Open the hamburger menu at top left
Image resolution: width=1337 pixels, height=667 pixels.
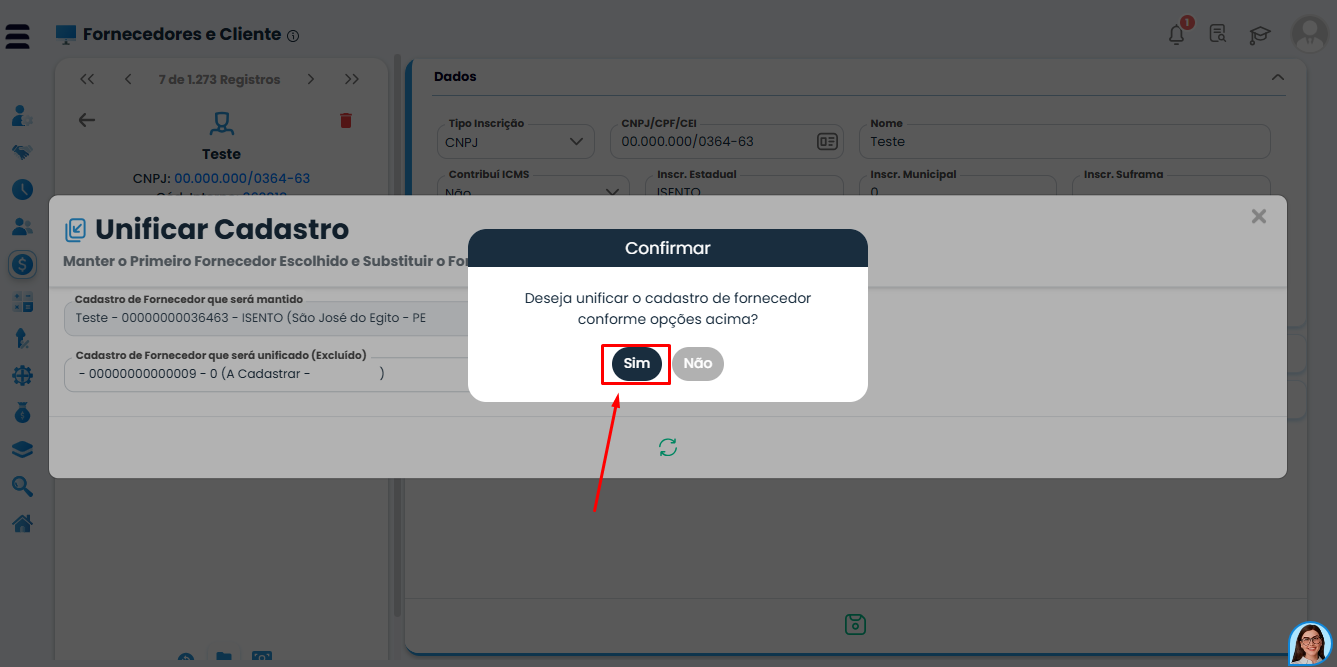(17, 35)
